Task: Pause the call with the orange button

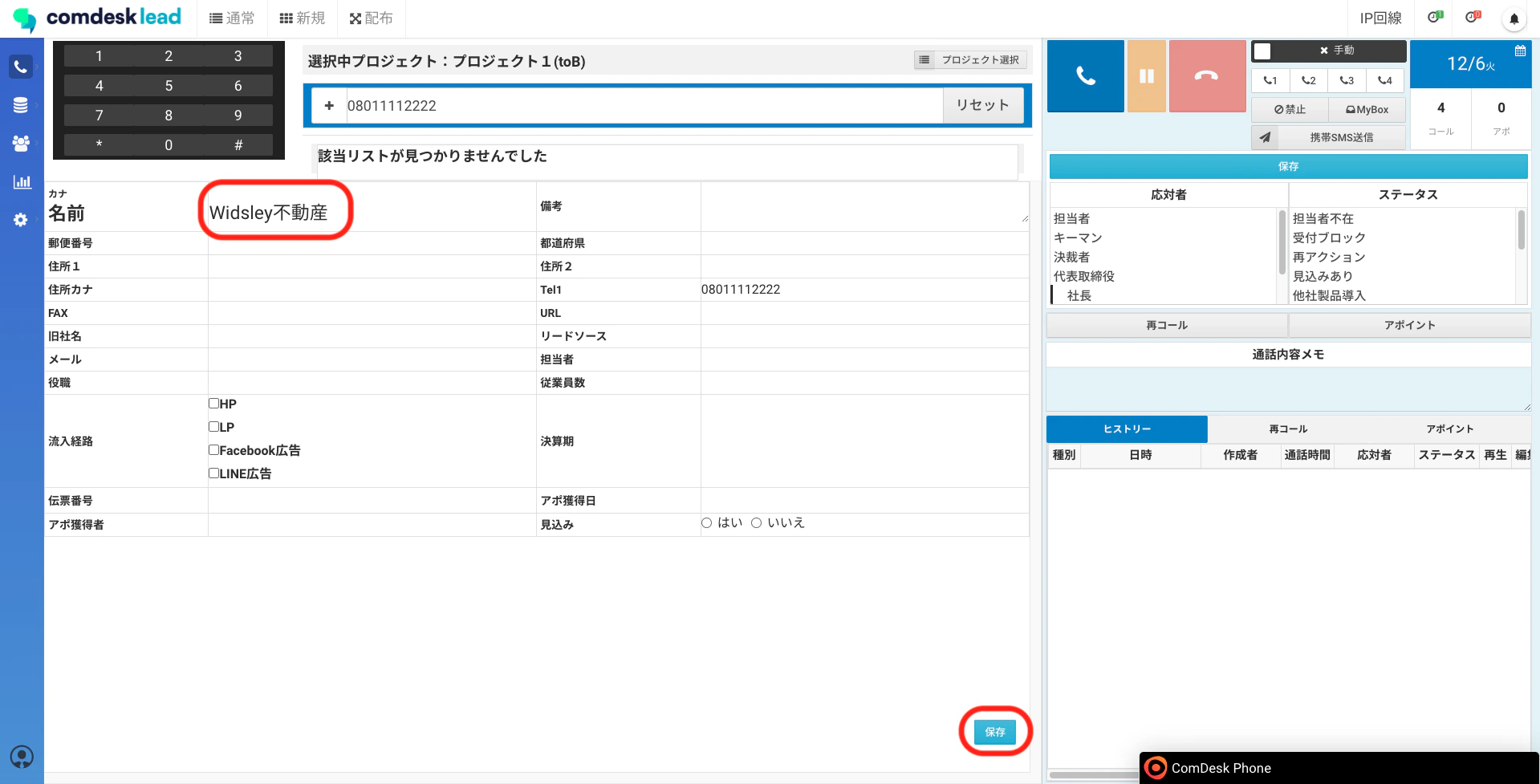Action: click(1147, 76)
